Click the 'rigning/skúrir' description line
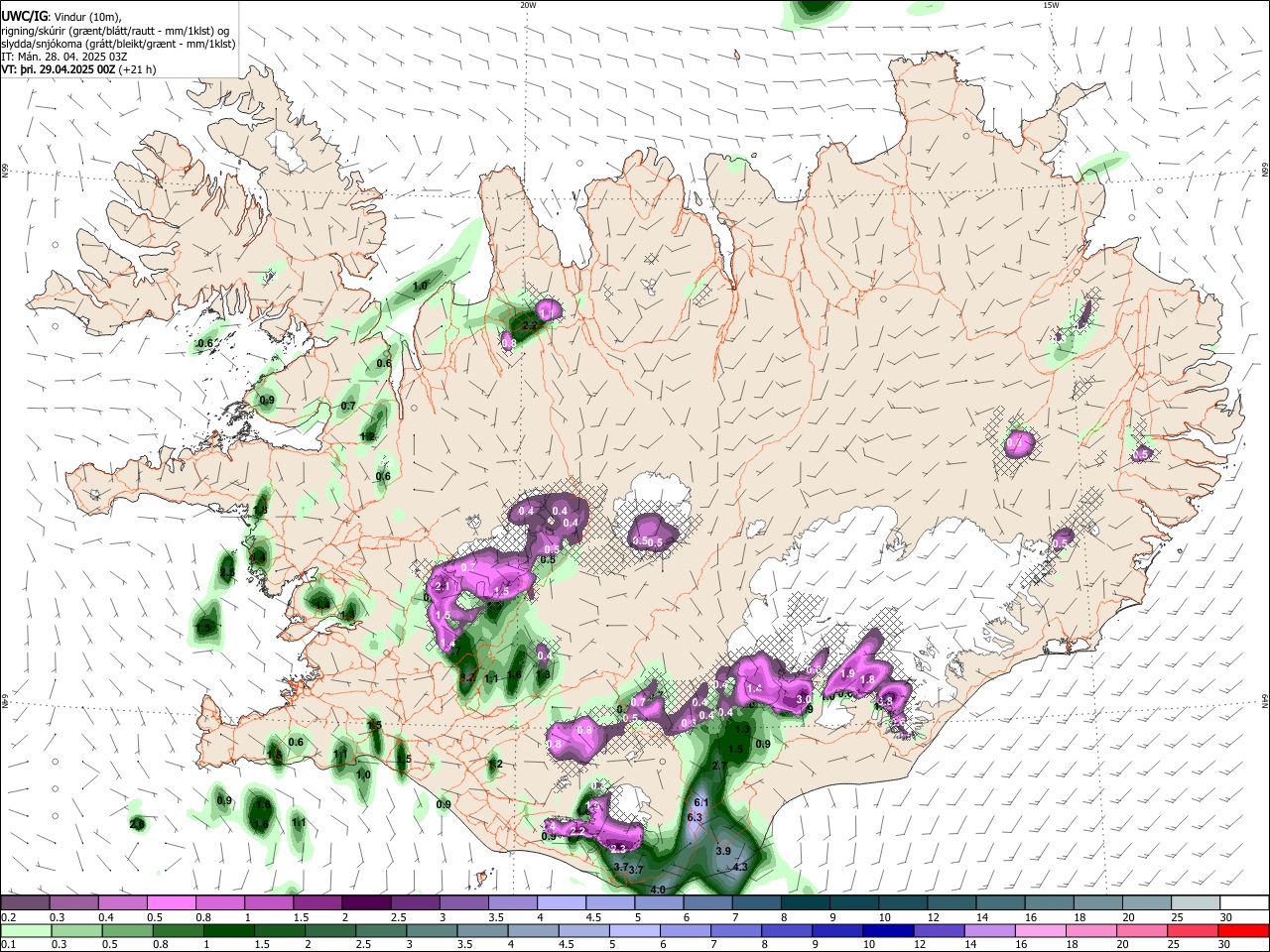 click(x=115, y=30)
